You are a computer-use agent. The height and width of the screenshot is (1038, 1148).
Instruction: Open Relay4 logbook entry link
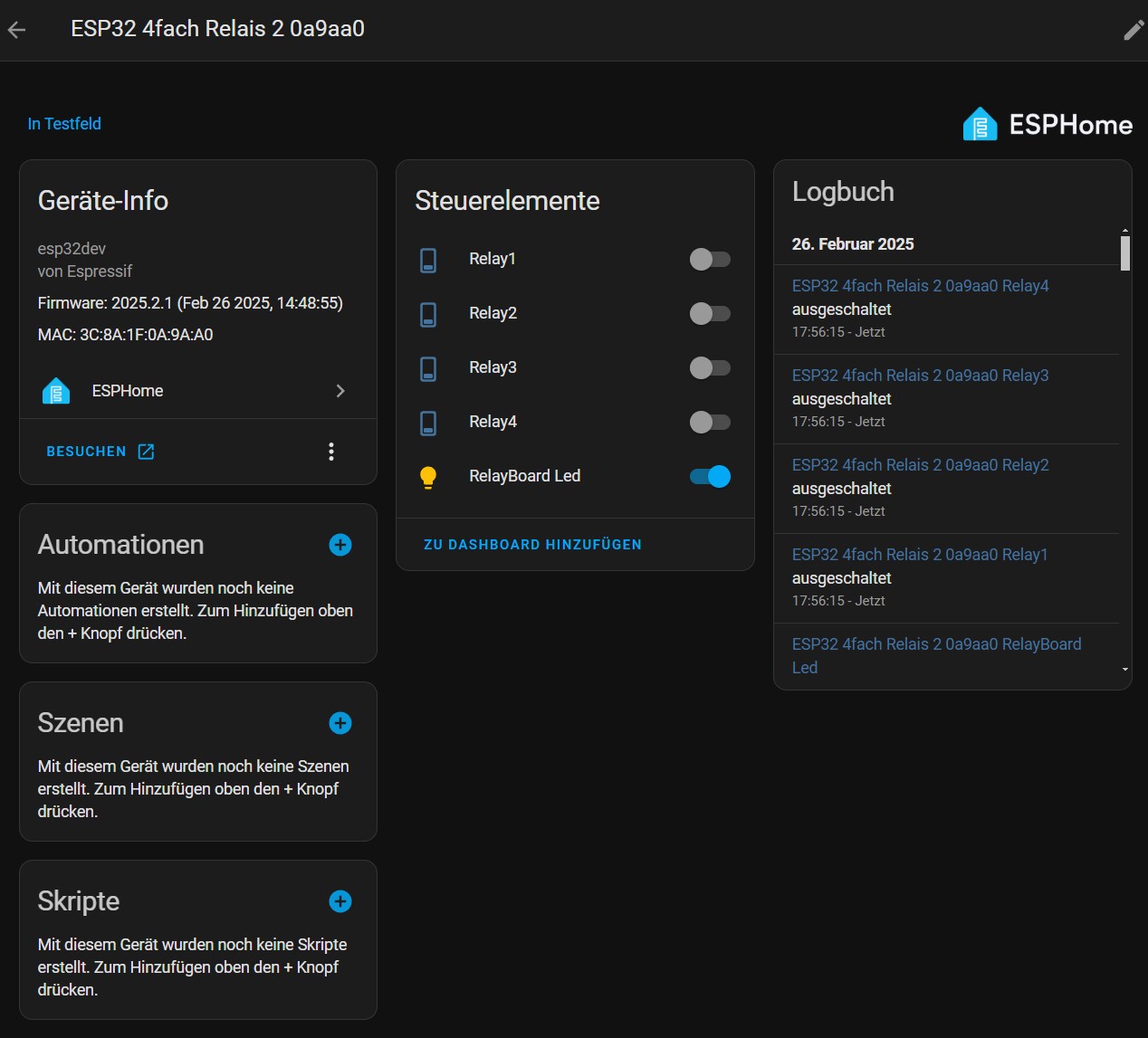click(x=920, y=286)
